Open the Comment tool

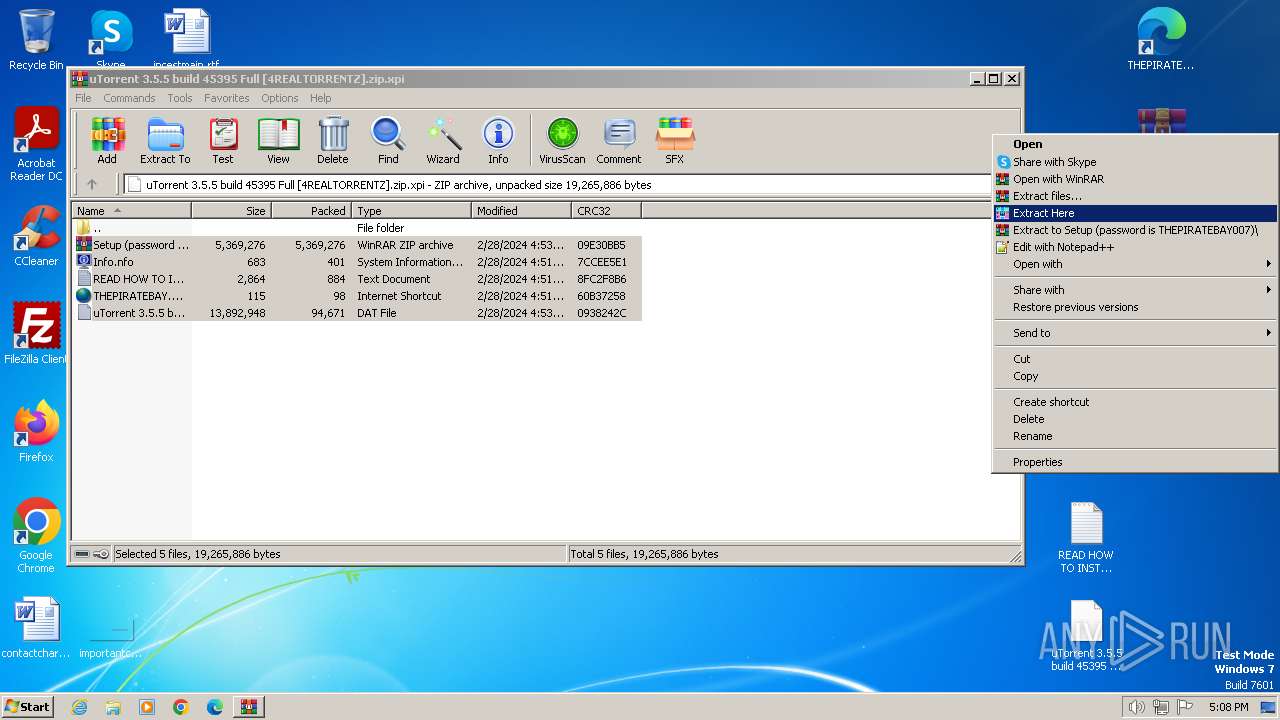tap(619, 140)
